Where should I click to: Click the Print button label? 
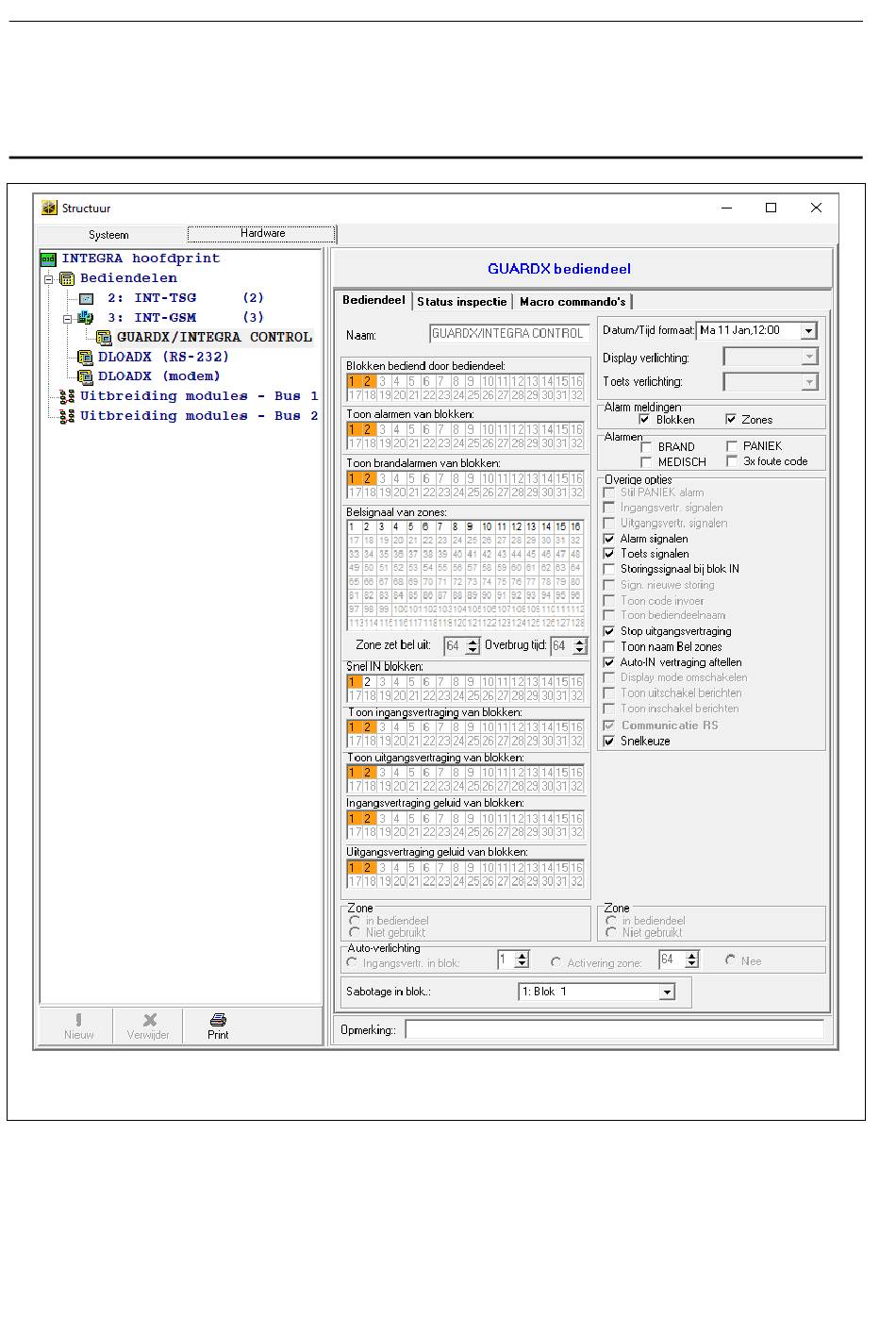click(x=218, y=1035)
